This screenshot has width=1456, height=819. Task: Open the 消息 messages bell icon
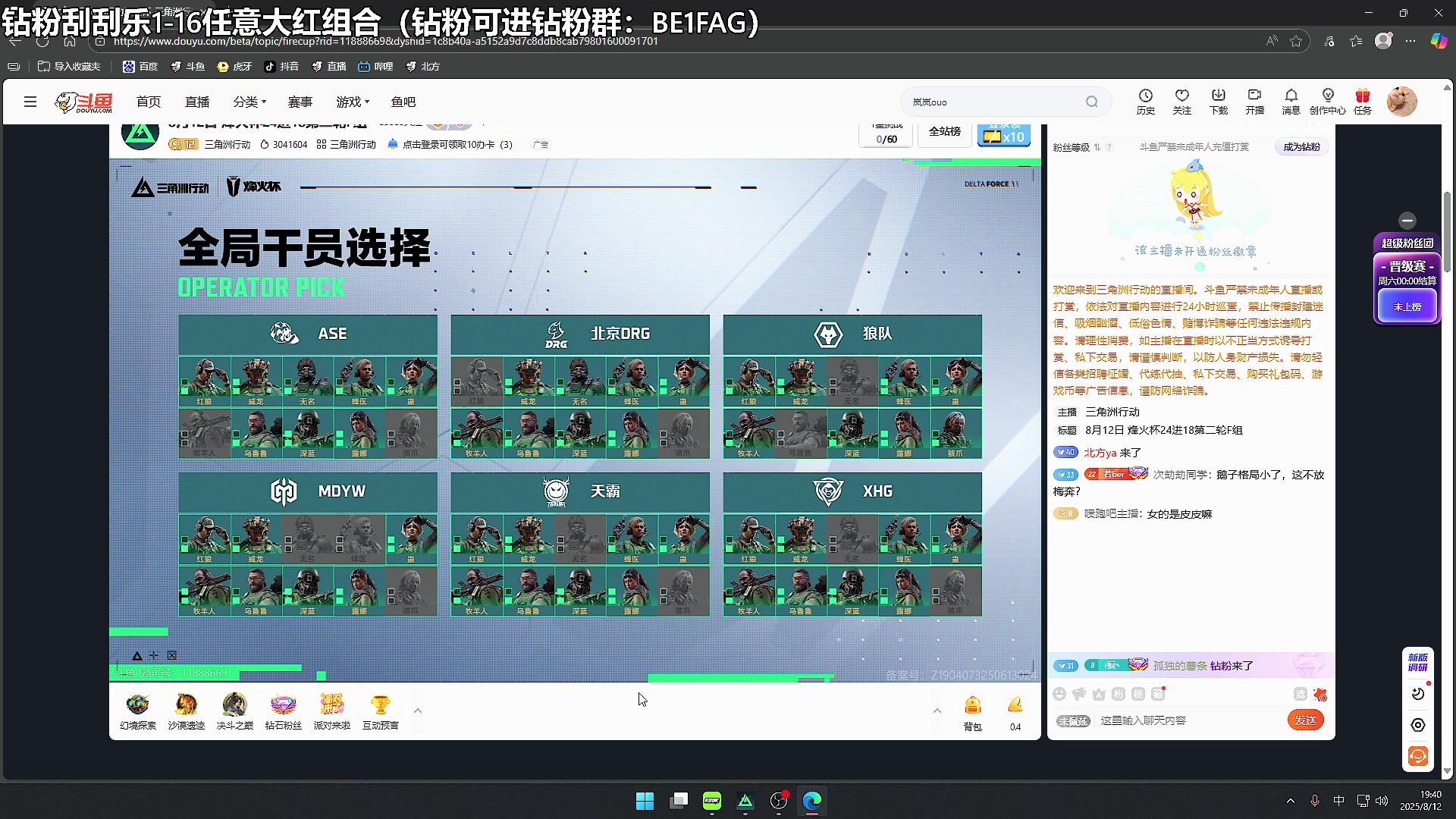click(x=1291, y=101)
